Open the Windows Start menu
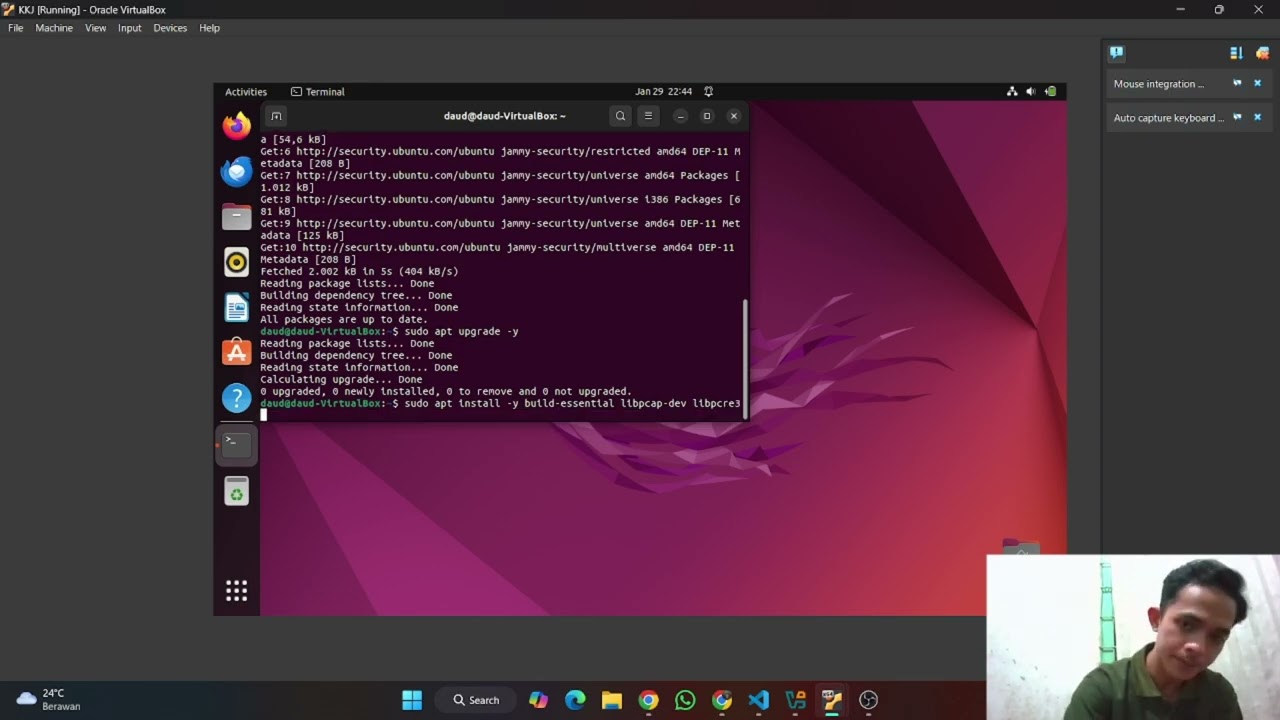 click(x=412, y=700)
